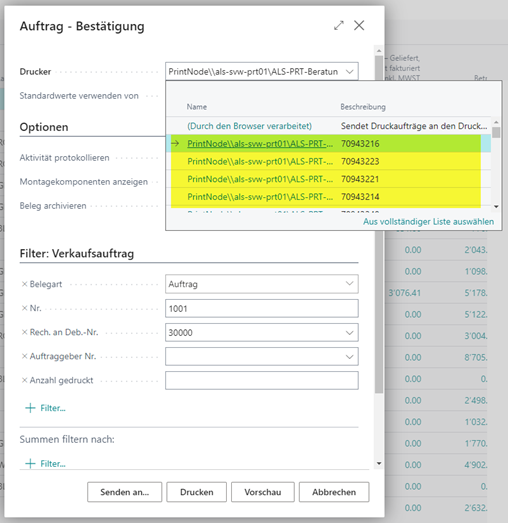Image resolution: width=508 pixels, height=523 pixels.
Task: Open the Auftraggeber Nr. dropdown arrow
Action: (349, 357)
